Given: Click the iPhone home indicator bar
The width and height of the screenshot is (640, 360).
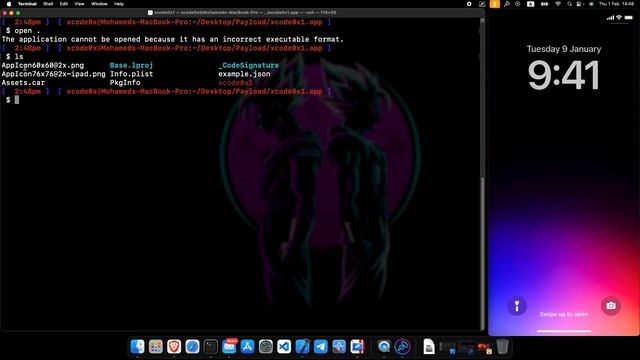Looking at the screenshot, I should pos(564,331).
